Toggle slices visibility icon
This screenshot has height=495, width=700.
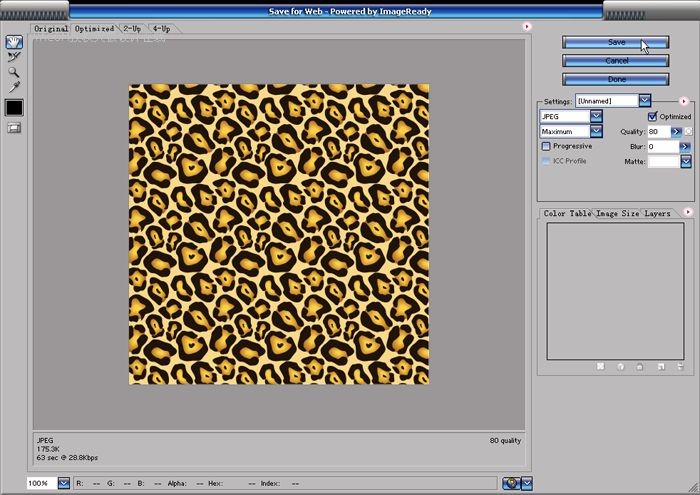(x=14, y=128)
